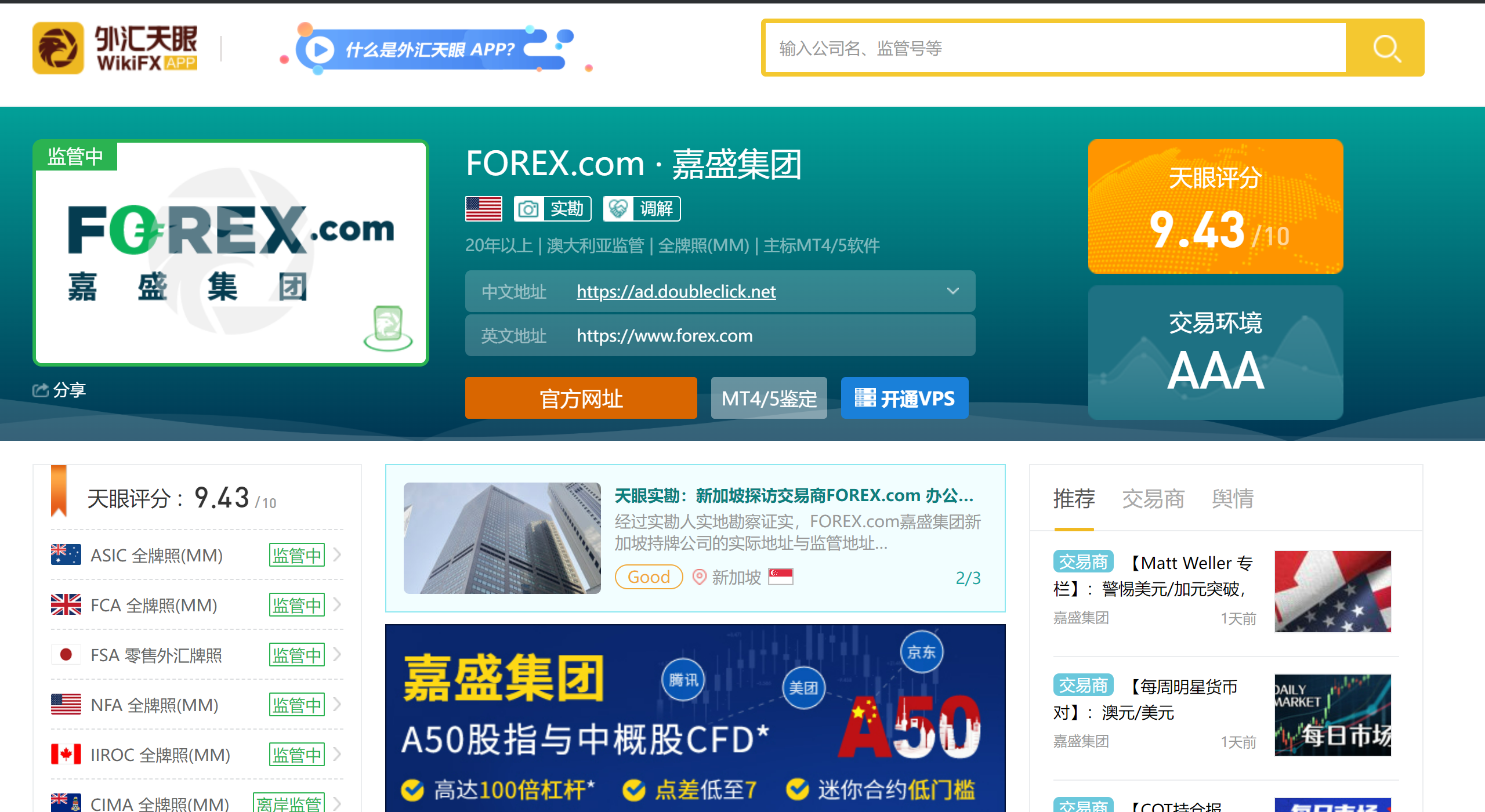This screenshot has width=1485, height=812.
Task: Click the 20年以上 | 澳大利亚监管 tagline
Action: click(672, 245)
